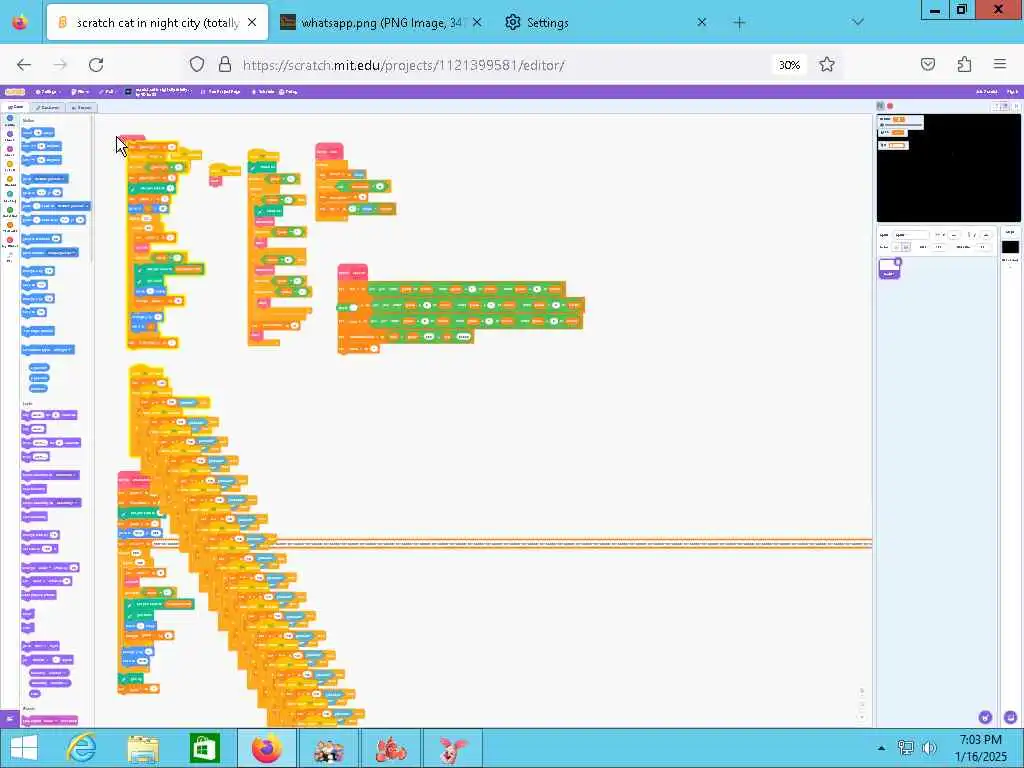Click the sprite size field

point(938,247)
